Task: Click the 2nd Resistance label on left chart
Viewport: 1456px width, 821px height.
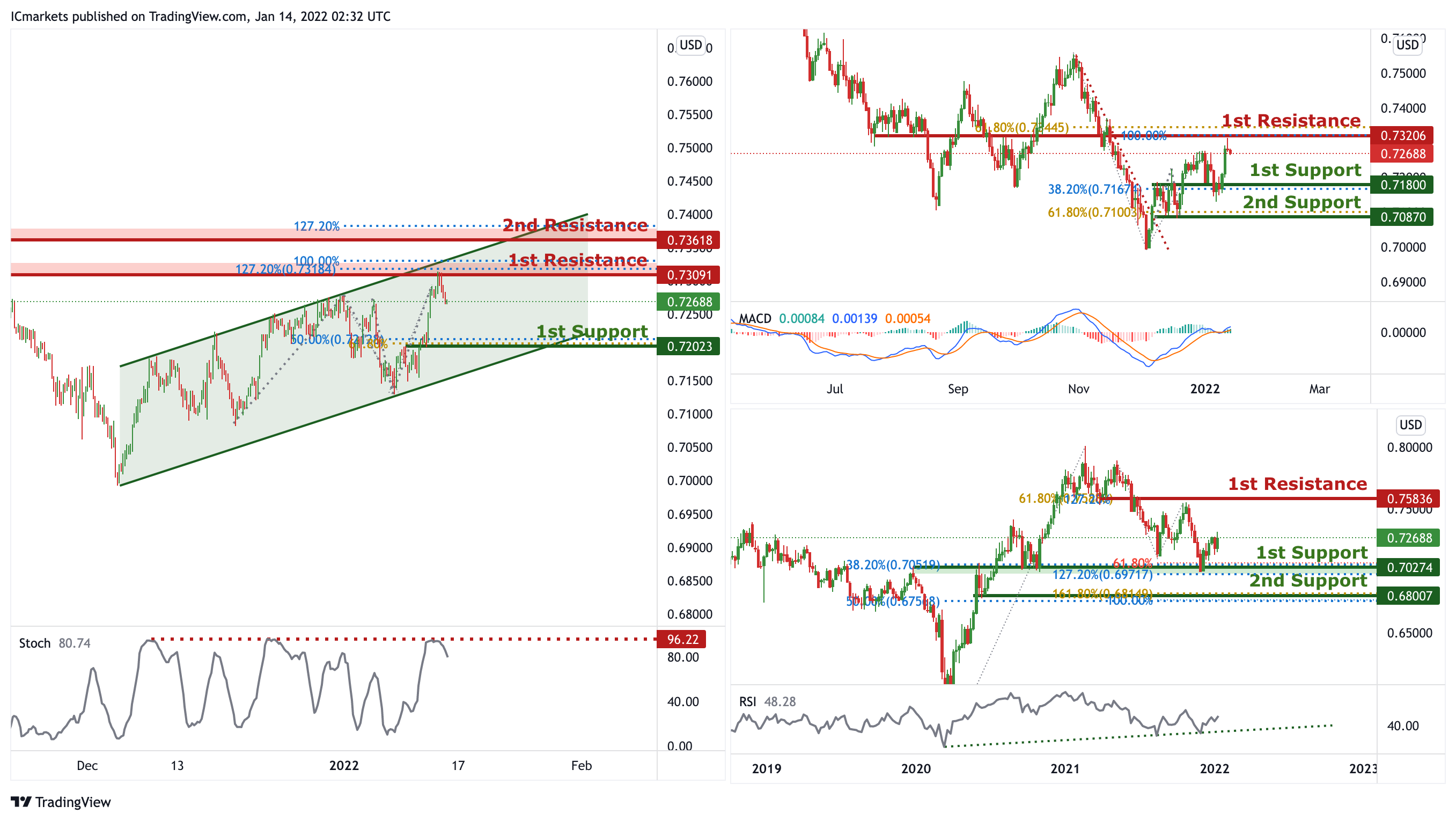Action: [x=575, y=225]
